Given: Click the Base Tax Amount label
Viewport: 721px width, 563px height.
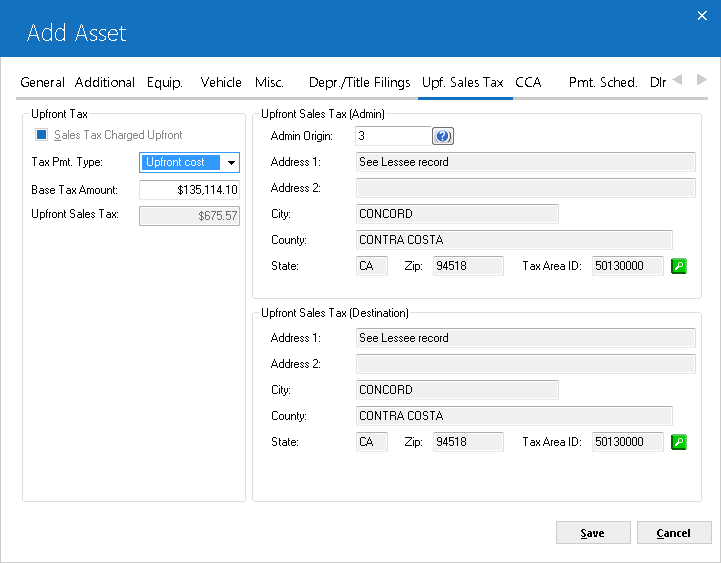Looking at the screenshot, I should [x=74, y=190].
